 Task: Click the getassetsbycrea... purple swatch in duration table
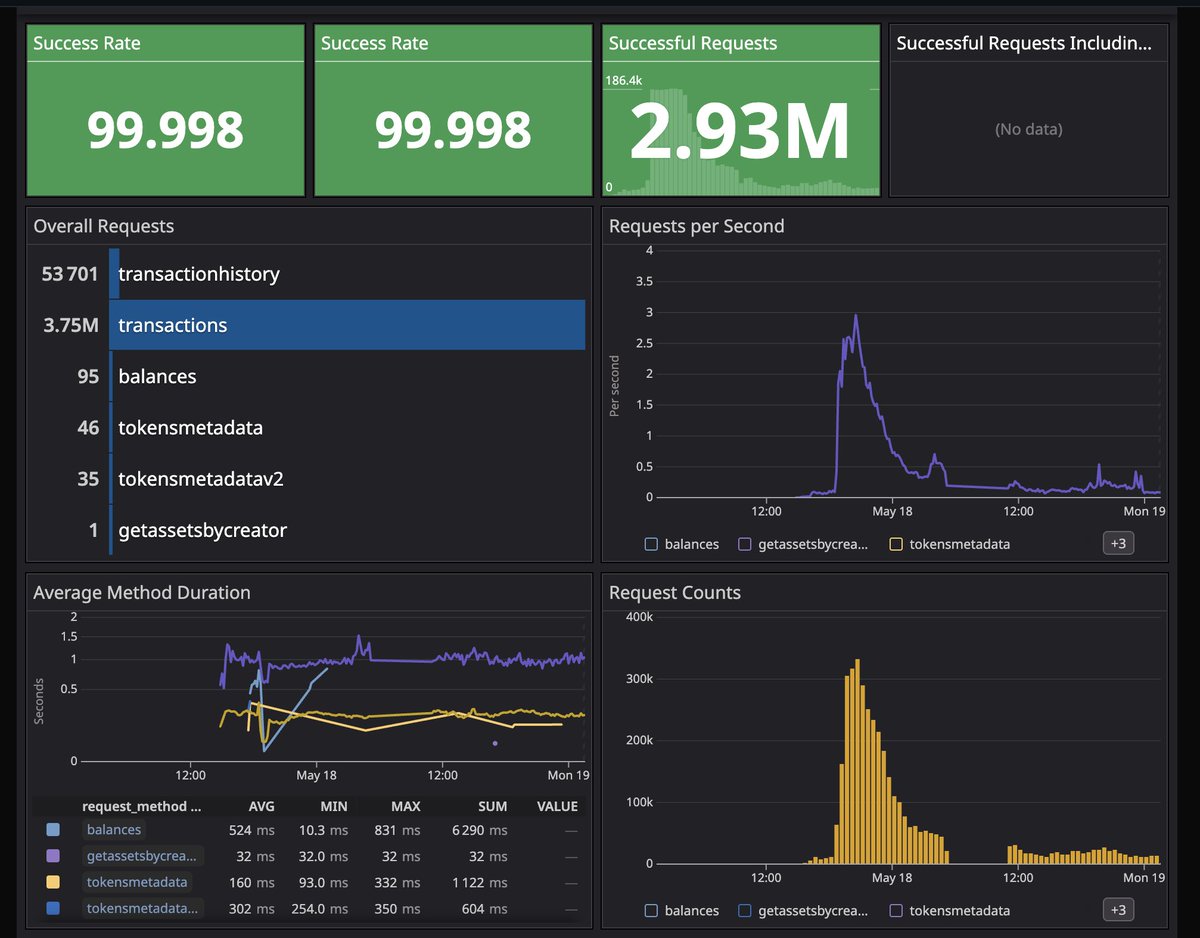tap(53, 856)
